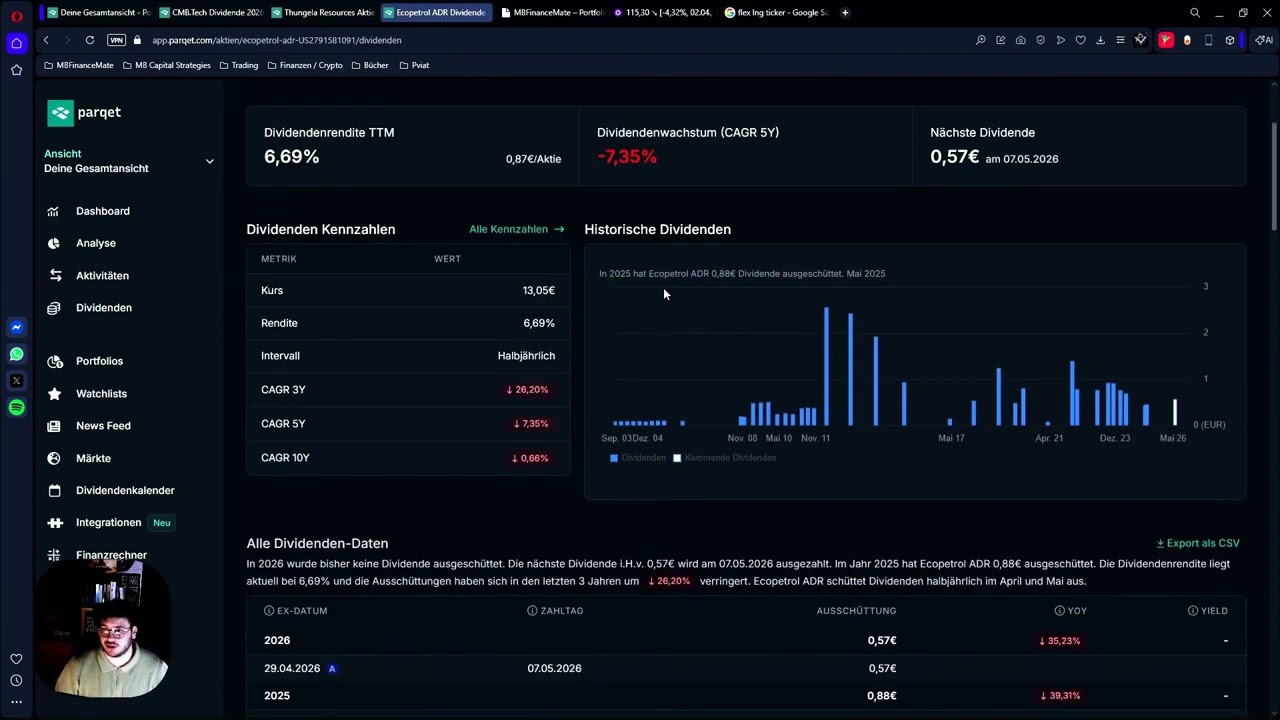Image resolution: width=1280 pixels, height=720 pixels.
Task: Reload the page with the refresh button
Action: 90,40
